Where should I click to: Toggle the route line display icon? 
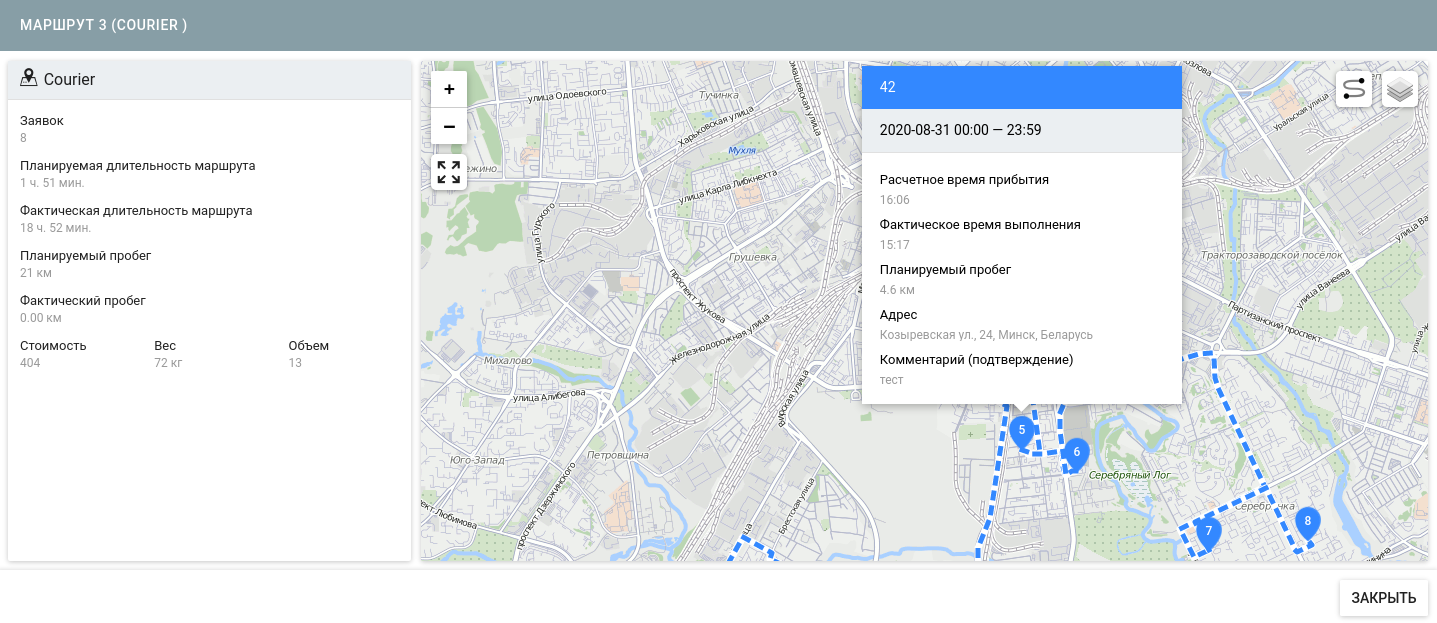point(1353,89)
